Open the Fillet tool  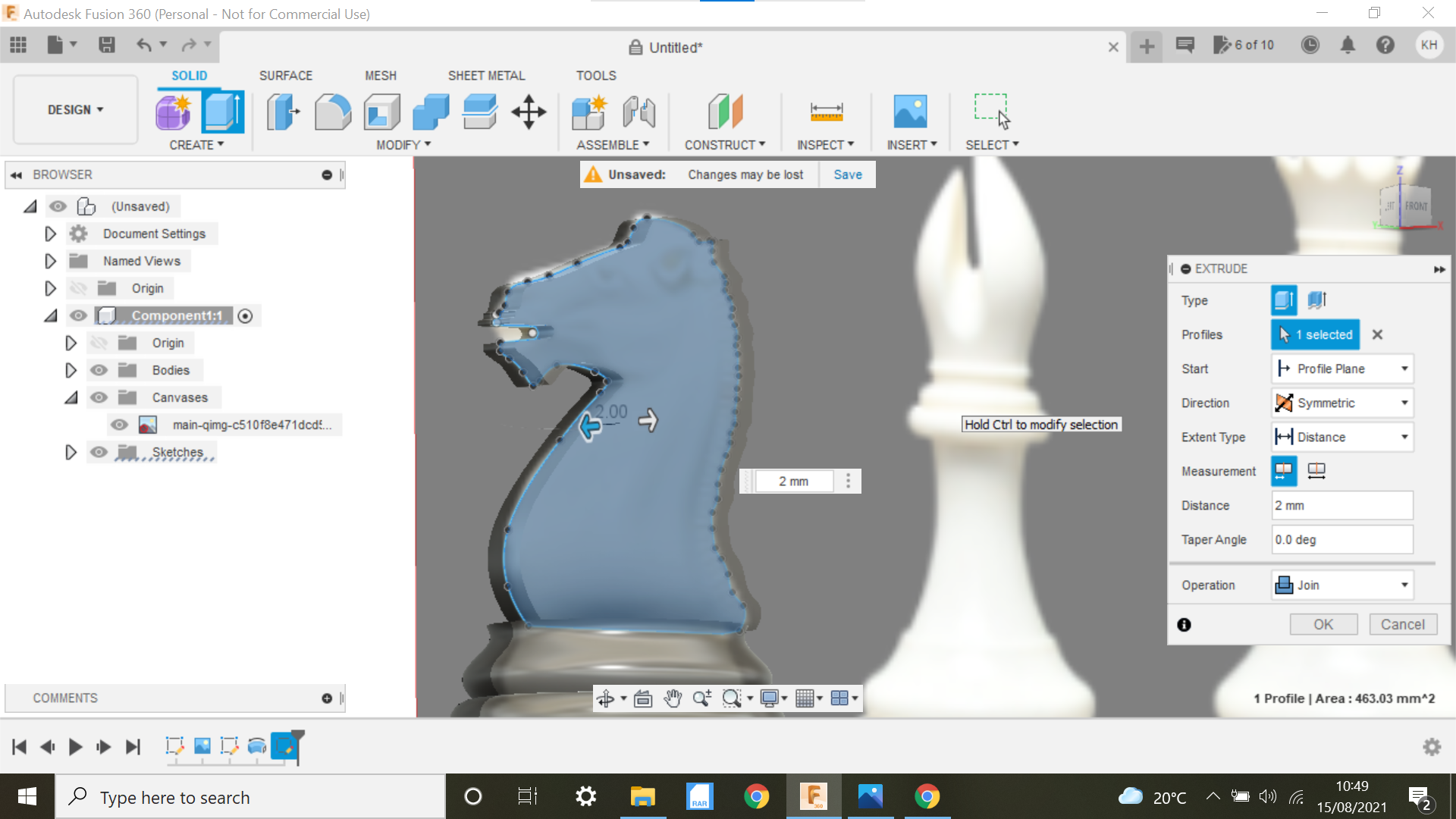pos(332,111)
